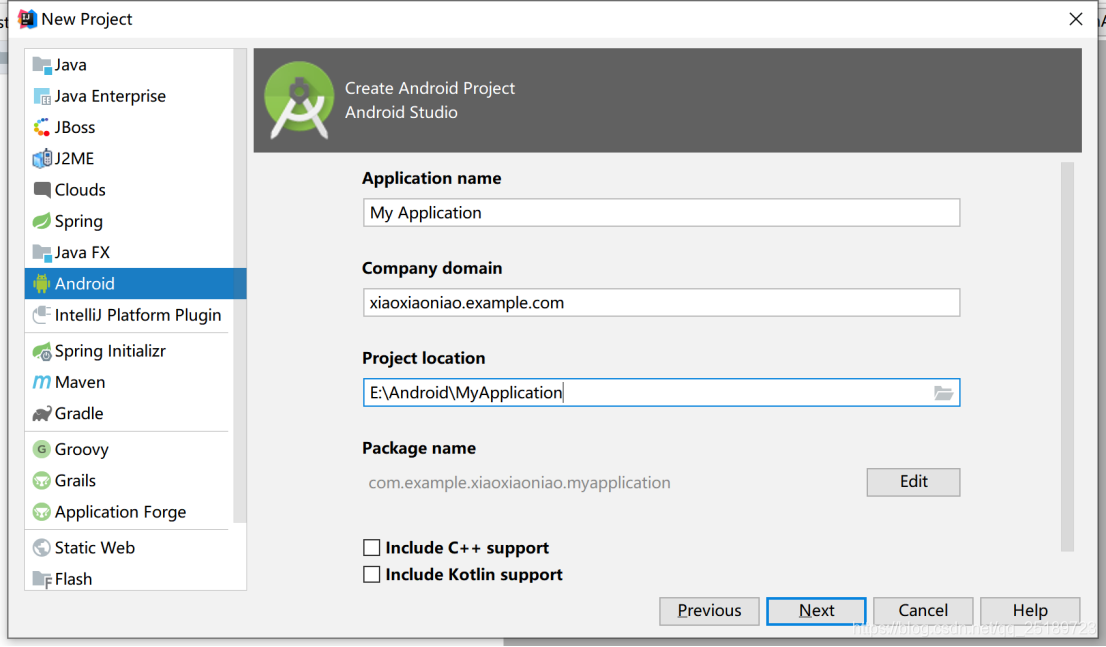Focus the Application name field
This screenshot has width=1106, height=647.
pos(661,212)
